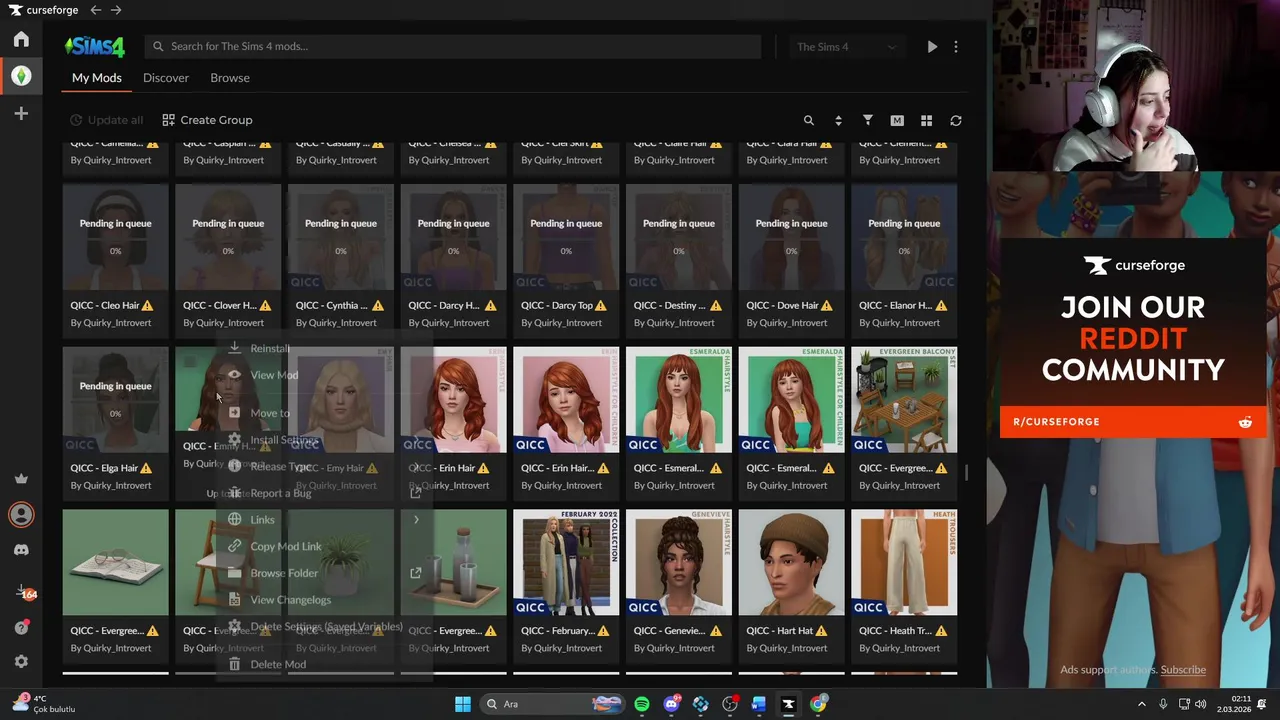Open CurseForge settings gear icon

(x=21, y=662)
